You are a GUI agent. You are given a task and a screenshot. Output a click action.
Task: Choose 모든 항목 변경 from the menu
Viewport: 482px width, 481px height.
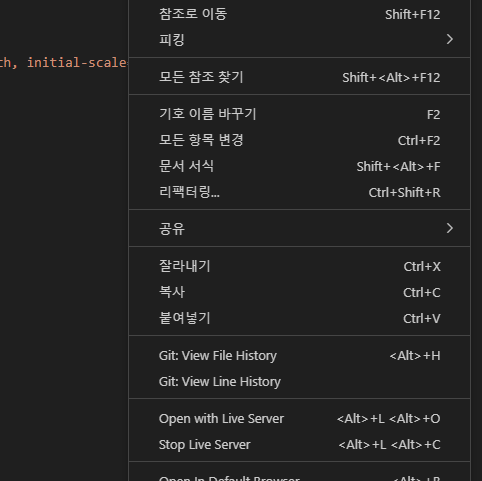click(x=299, y=140)
